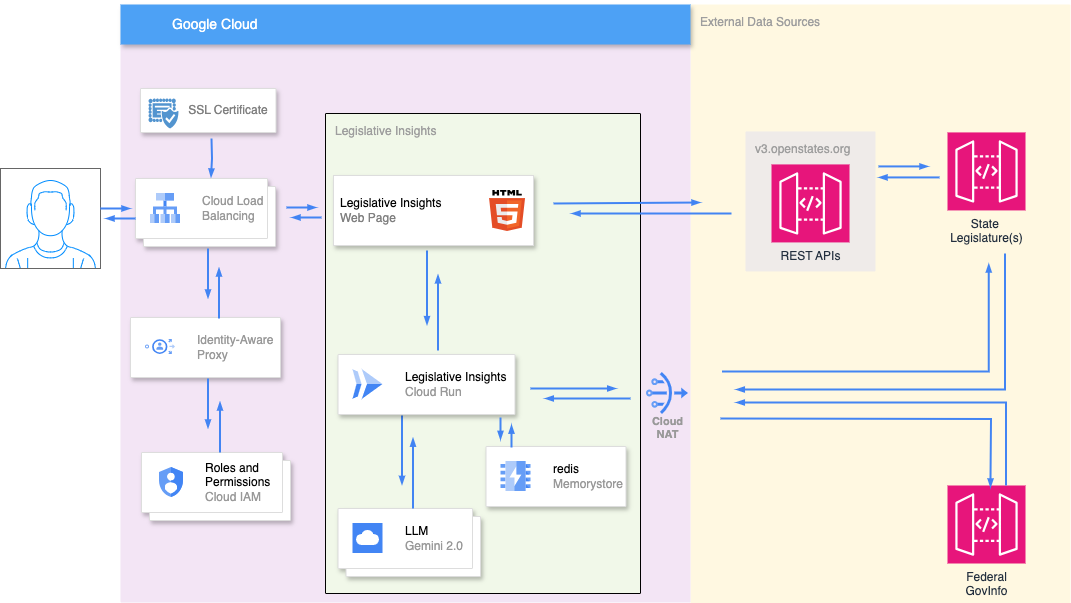Select the Cloud Load Balancing text

coord(232,208)
